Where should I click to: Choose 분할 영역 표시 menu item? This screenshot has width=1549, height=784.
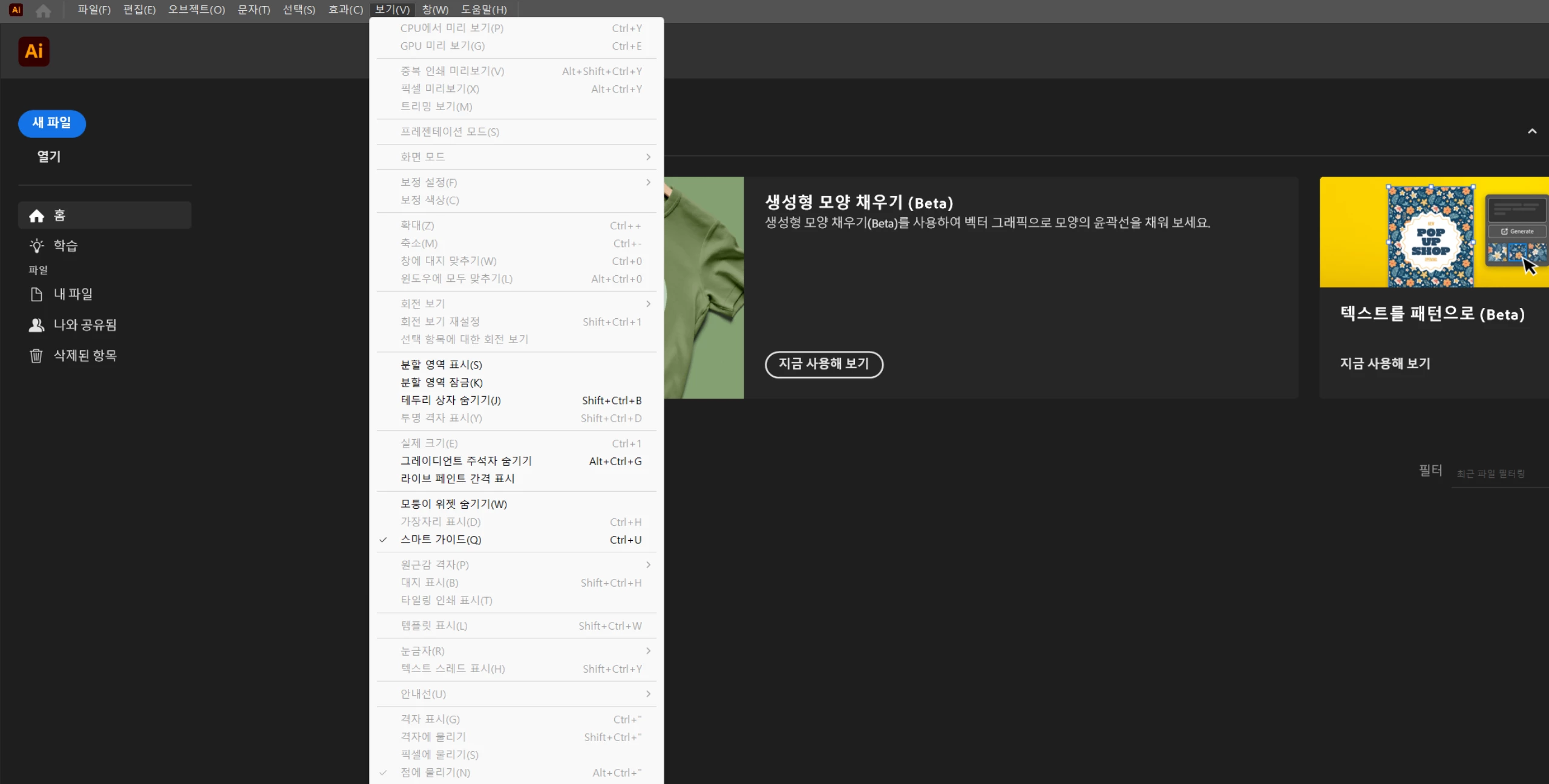(x=440, y=365)
